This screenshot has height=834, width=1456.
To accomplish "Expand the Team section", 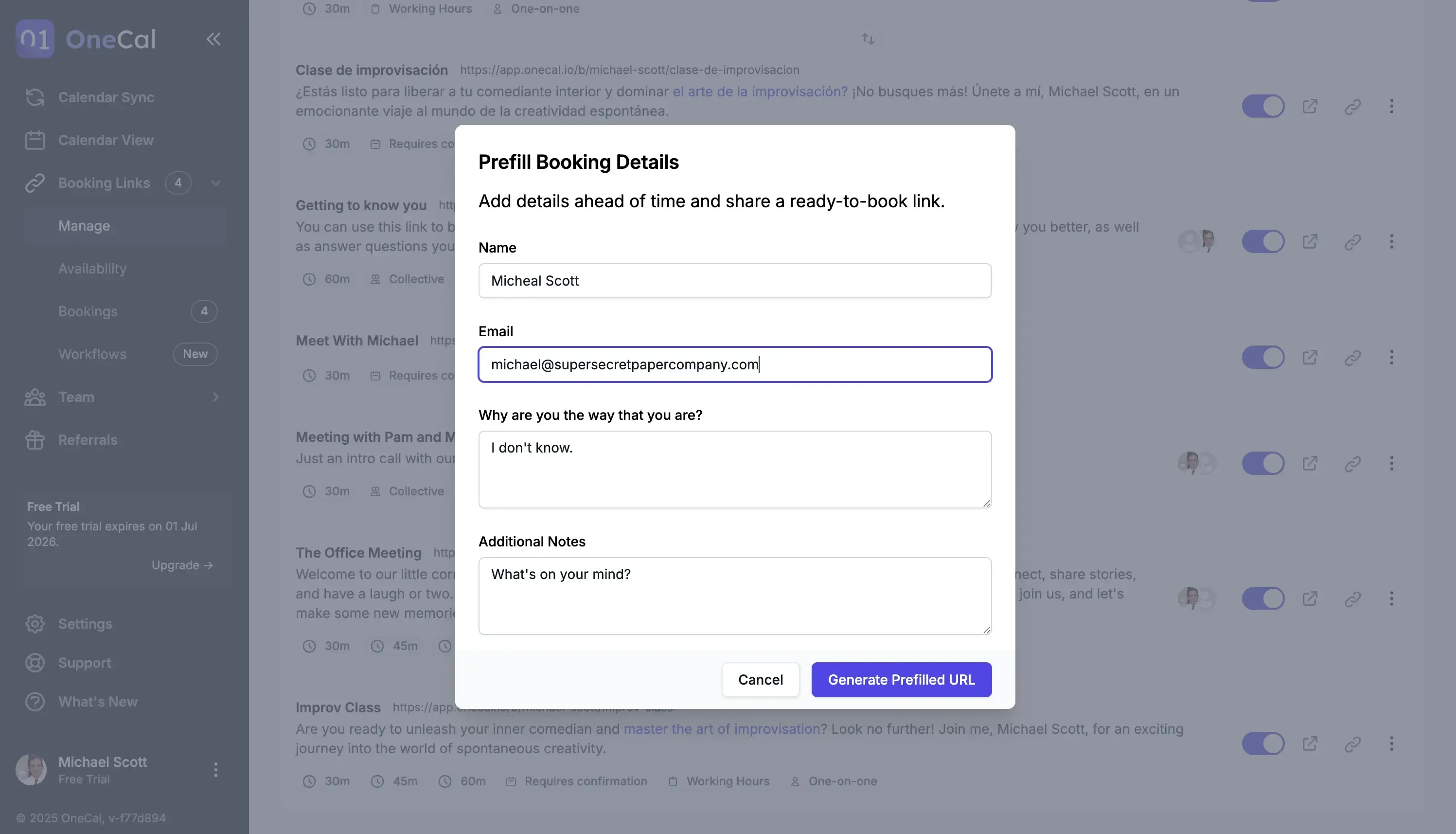I will 215,397.
